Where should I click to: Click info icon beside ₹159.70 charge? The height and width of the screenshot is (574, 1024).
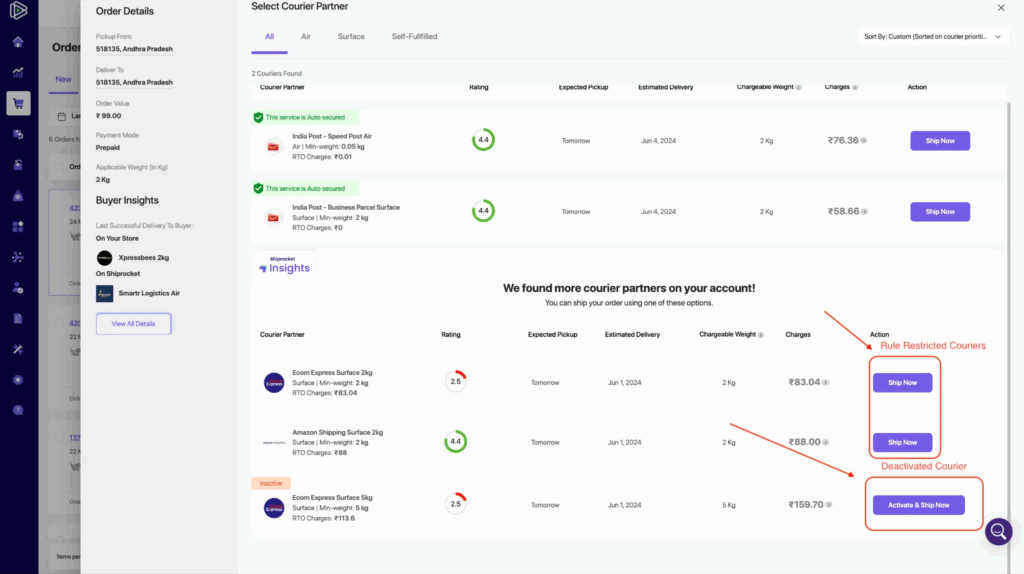click(x=829, y=505)
